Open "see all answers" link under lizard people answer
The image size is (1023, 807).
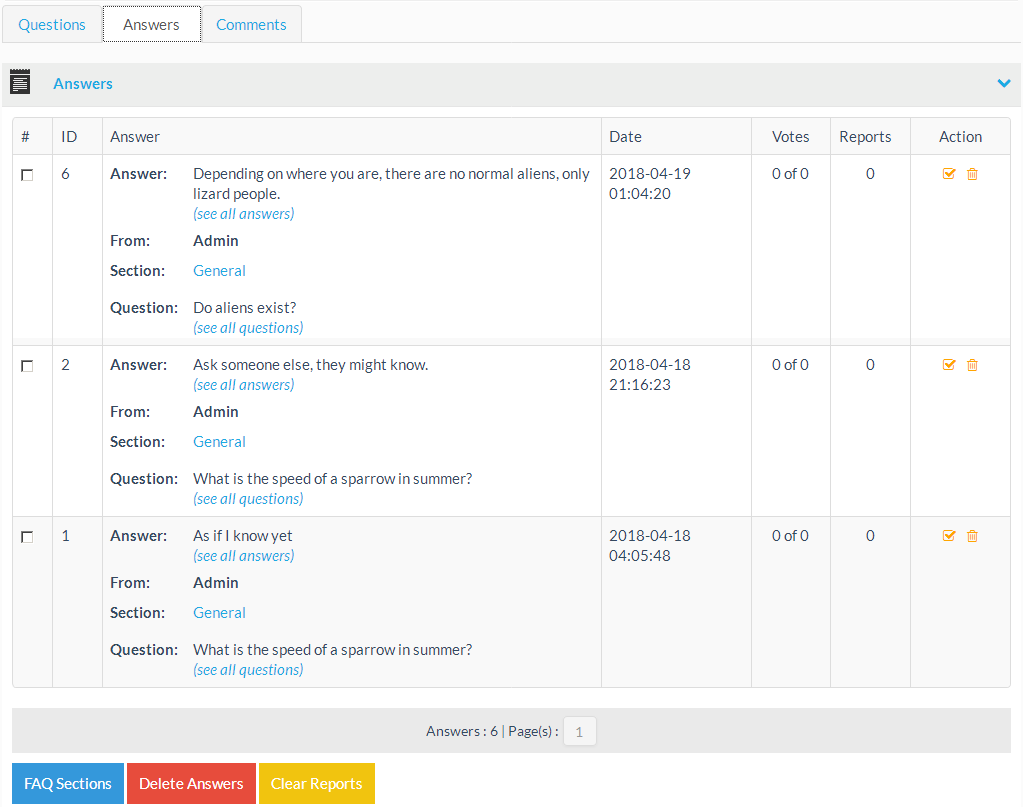tap(244, 214)
